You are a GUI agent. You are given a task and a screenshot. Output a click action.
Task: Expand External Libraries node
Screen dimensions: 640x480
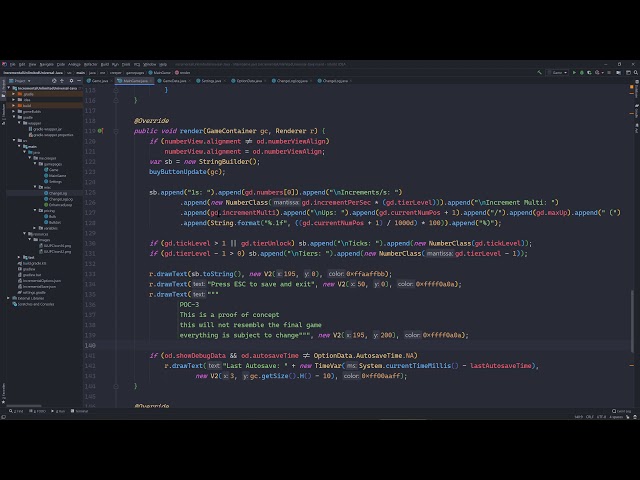coord(9,298)
